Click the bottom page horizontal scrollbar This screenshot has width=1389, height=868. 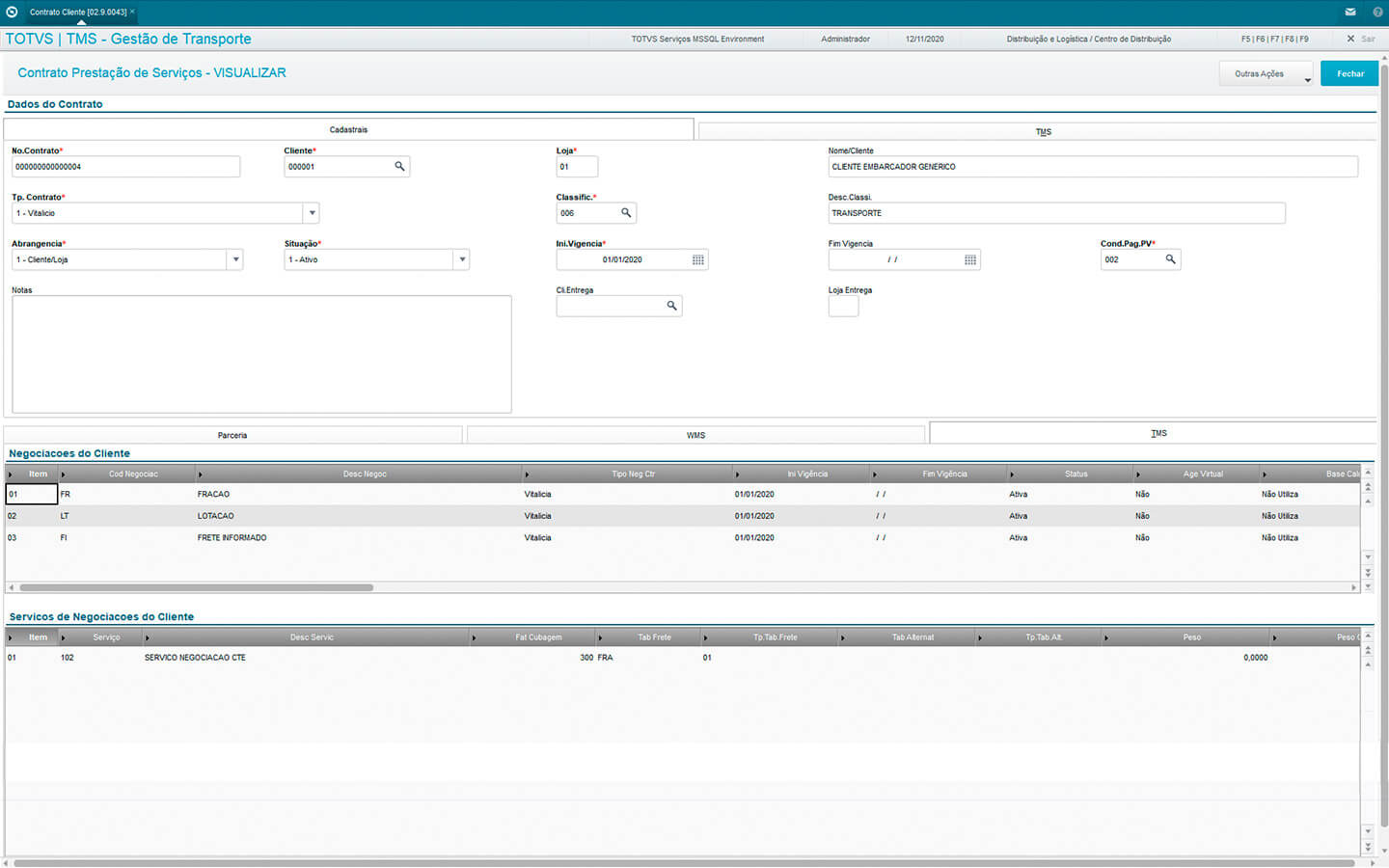(685, 862)
